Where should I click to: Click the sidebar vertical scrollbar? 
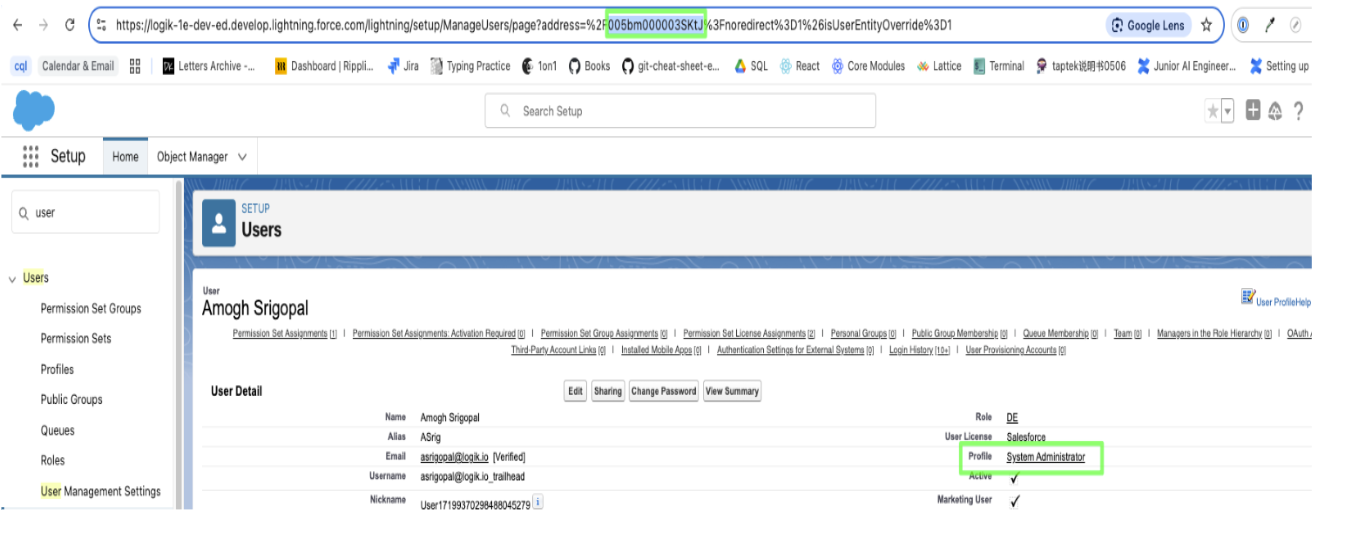pyautogui.click(x=179, y=345)
